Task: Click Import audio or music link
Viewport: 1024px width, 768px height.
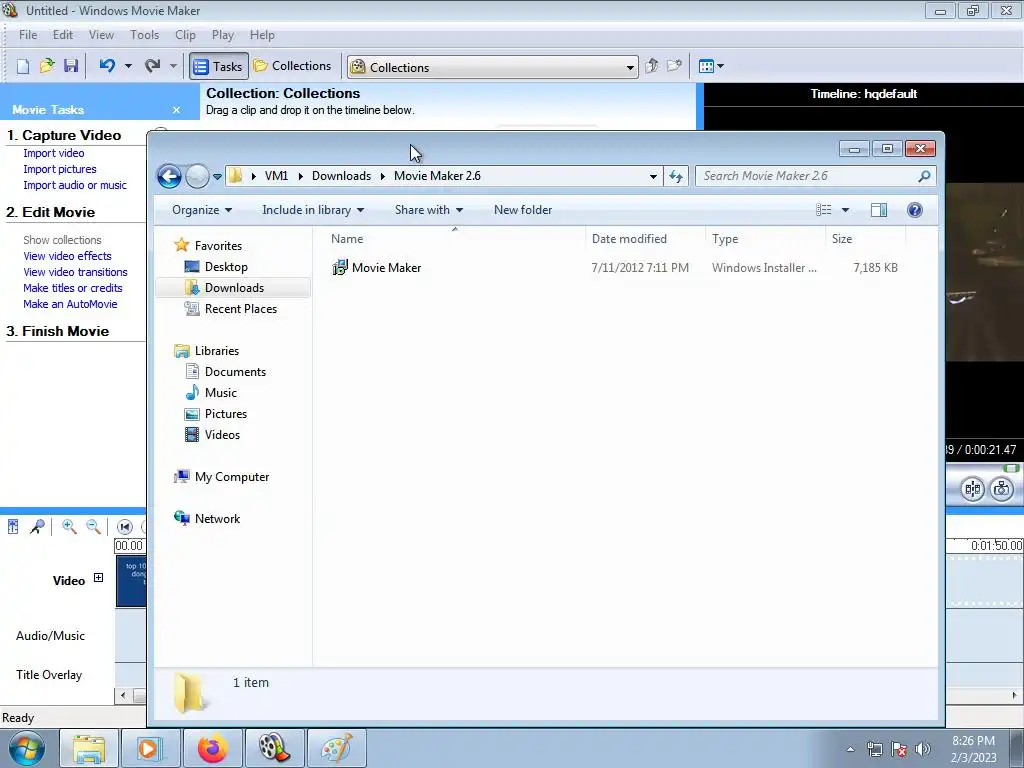Action: (x=75, y=185)
